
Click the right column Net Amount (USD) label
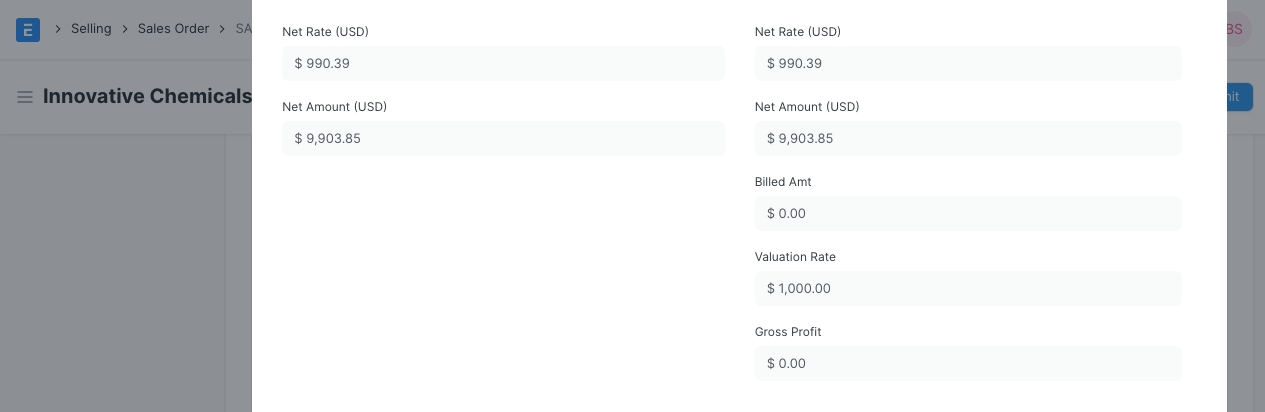[807, 107]
